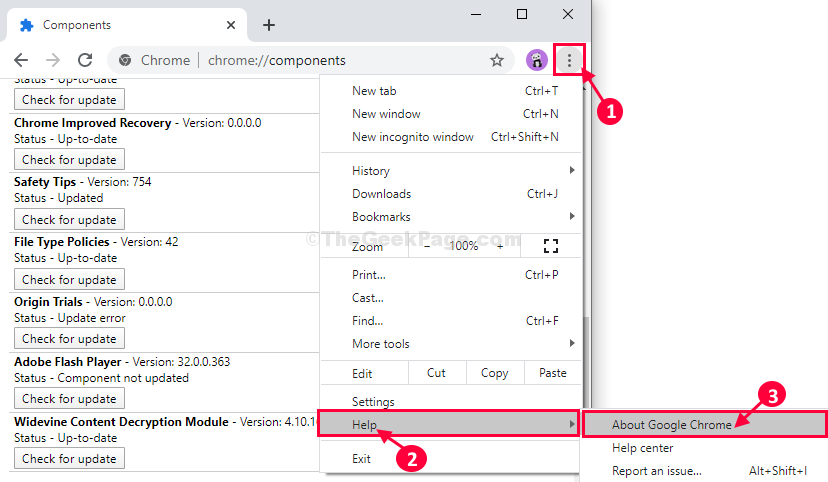The height and width of the screenshot is (482, 828).
Task: Click the File Type Policies heading
Action: 62,242
